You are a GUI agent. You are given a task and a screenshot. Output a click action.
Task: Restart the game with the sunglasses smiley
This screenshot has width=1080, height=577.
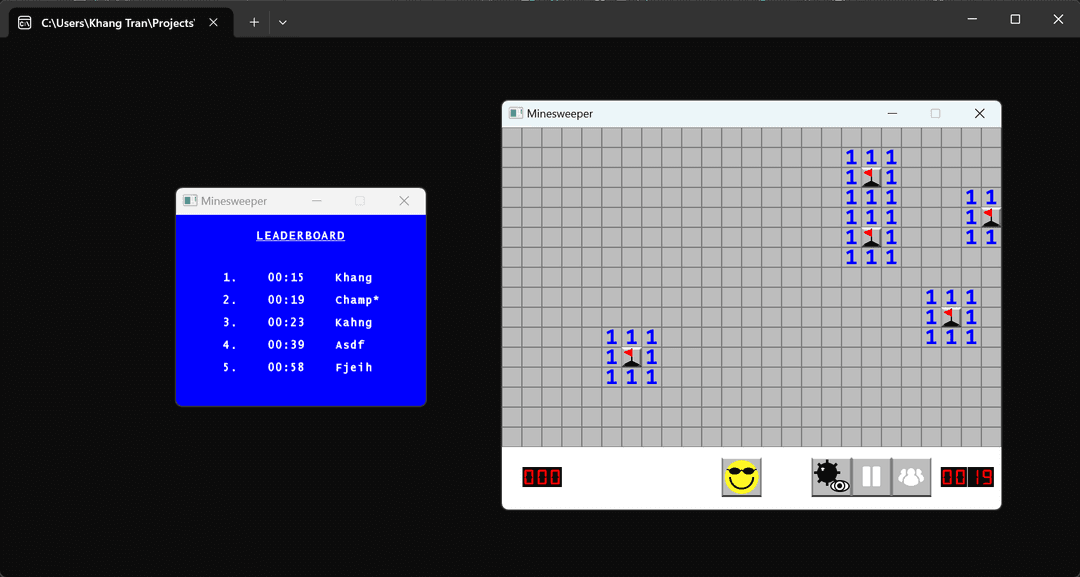click(x=741, y=477)
